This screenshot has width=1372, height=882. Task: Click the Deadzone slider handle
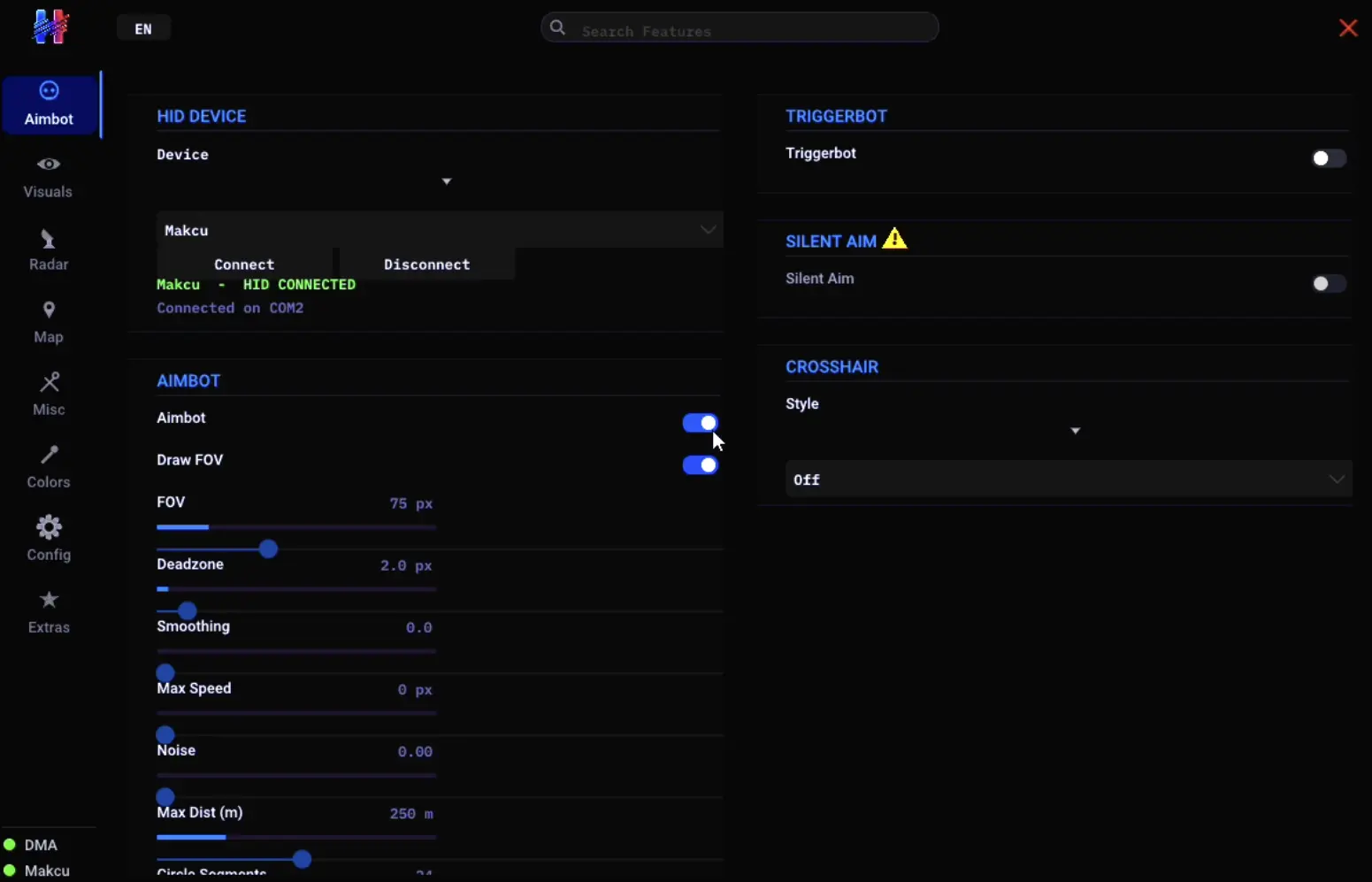point(187,611)
